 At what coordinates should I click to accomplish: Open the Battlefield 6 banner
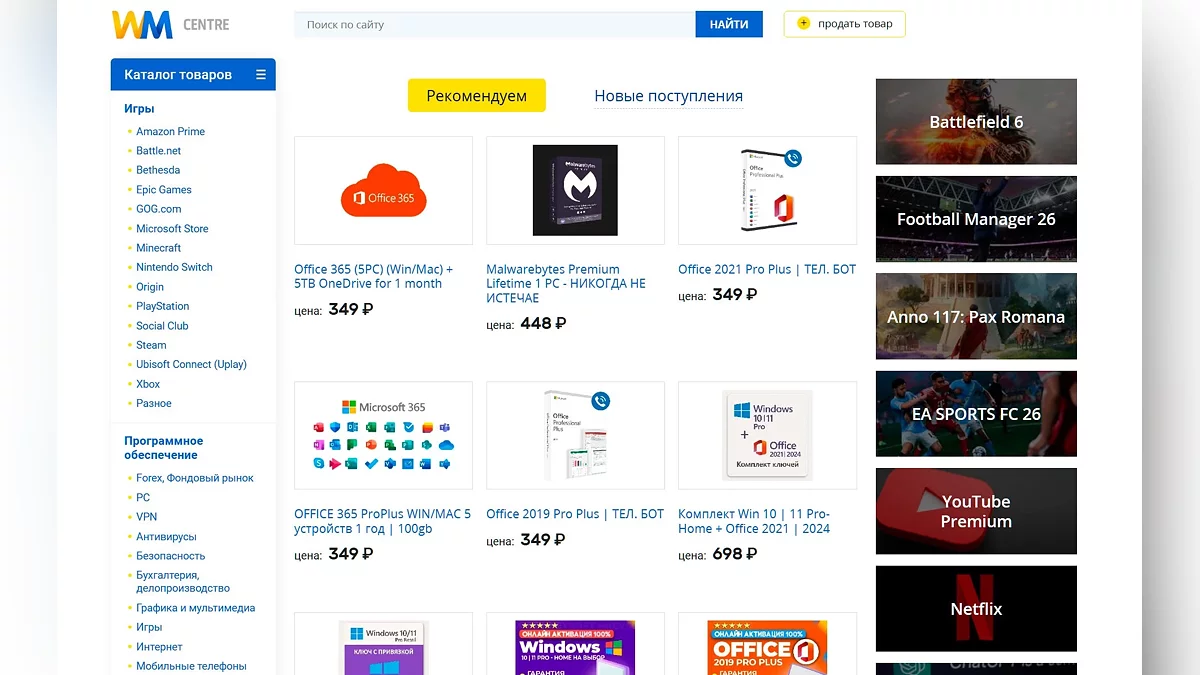(x=976, y=122)
